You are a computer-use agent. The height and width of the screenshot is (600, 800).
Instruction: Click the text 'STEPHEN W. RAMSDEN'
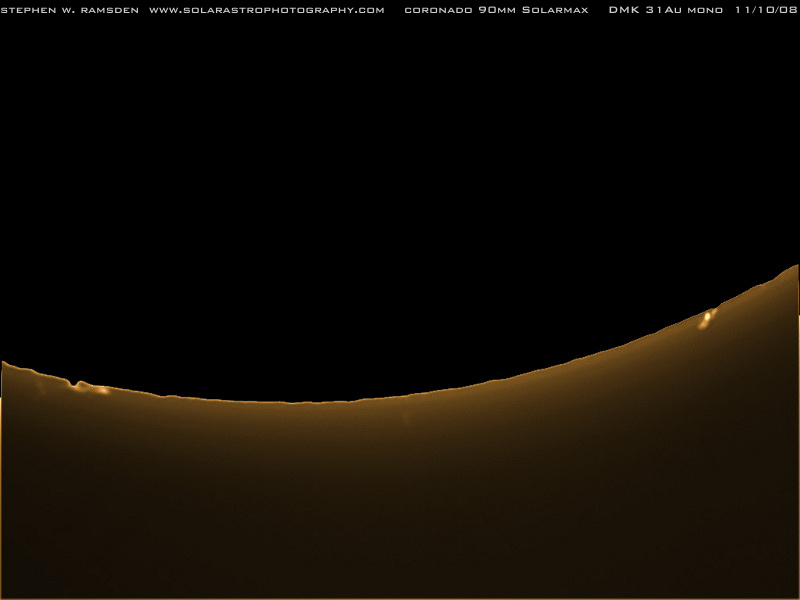(x=69, y=10)
